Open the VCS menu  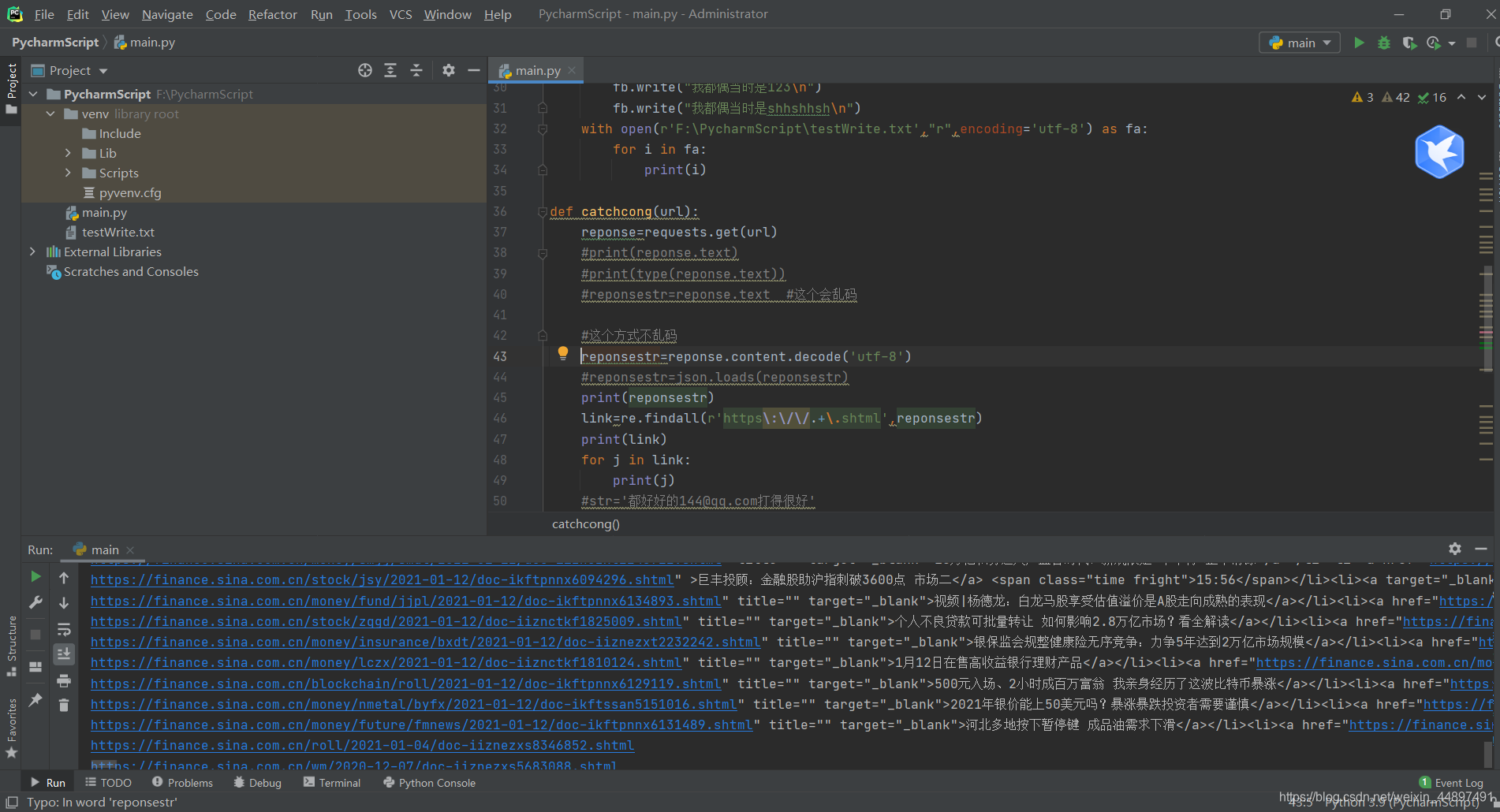click(401, 14)
